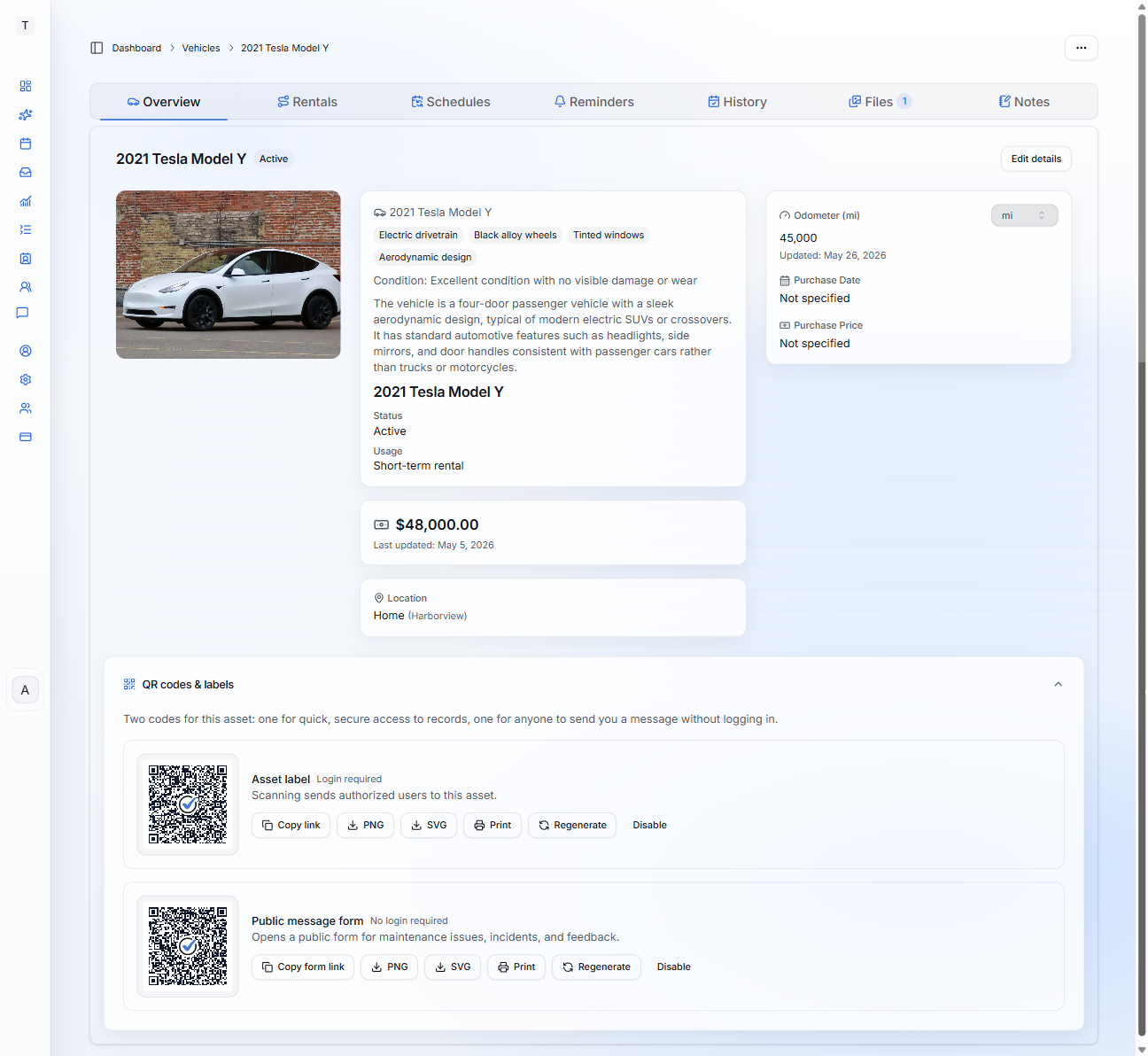Click the Home (Harborview) location text
Image resolution: width=1148 pixels, height=1056 pixels.
(420, 615)
